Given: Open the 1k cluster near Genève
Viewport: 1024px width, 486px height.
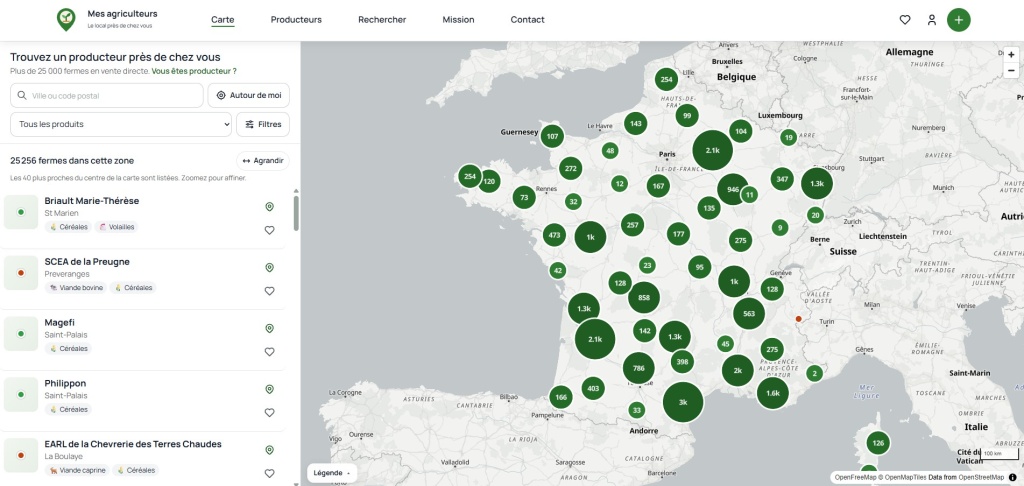Looking at the screenshot, I should (733, 282).
